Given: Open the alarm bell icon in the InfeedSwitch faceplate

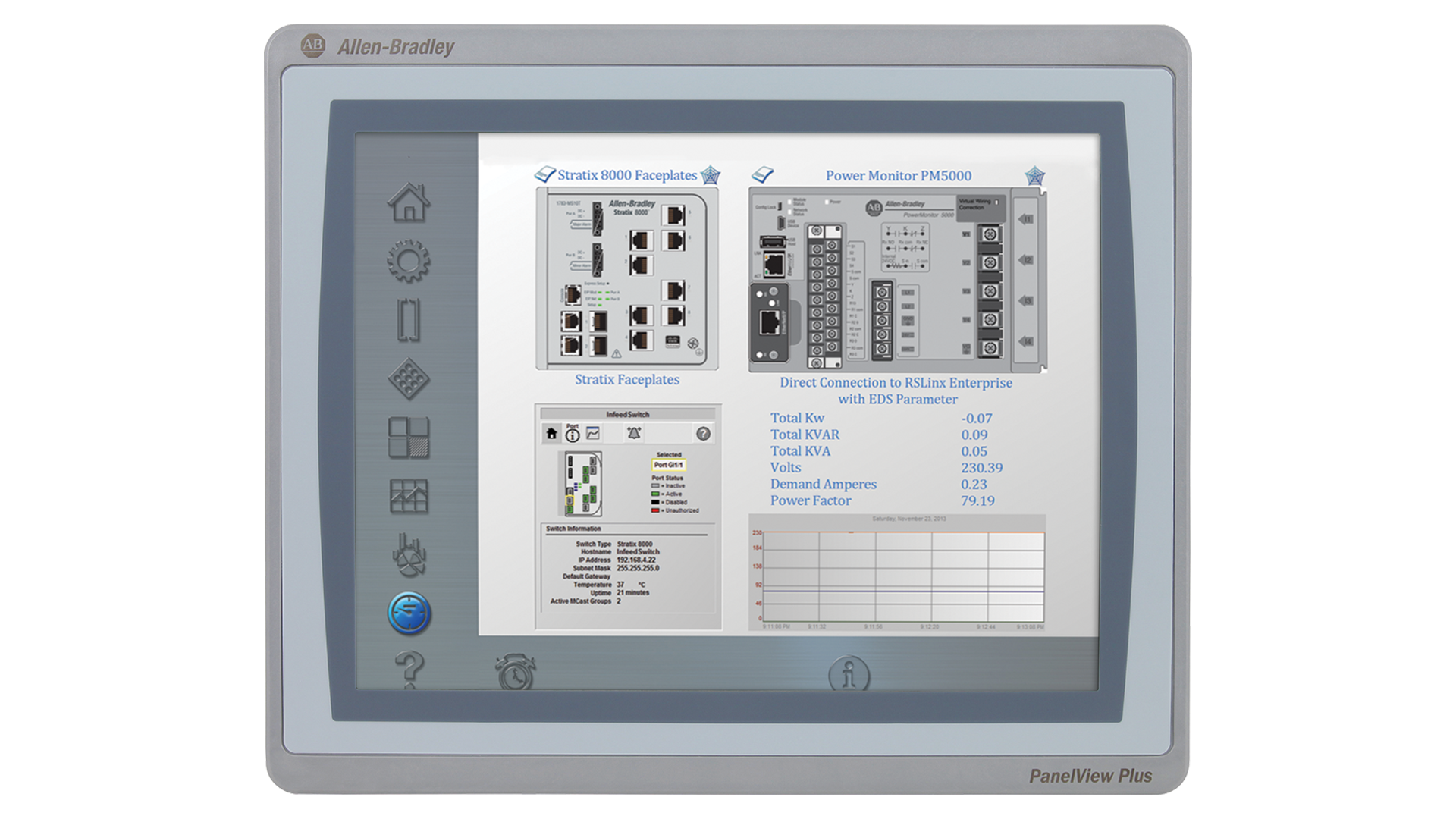Looking at the screenshot, I should click(x=635, y=432).
